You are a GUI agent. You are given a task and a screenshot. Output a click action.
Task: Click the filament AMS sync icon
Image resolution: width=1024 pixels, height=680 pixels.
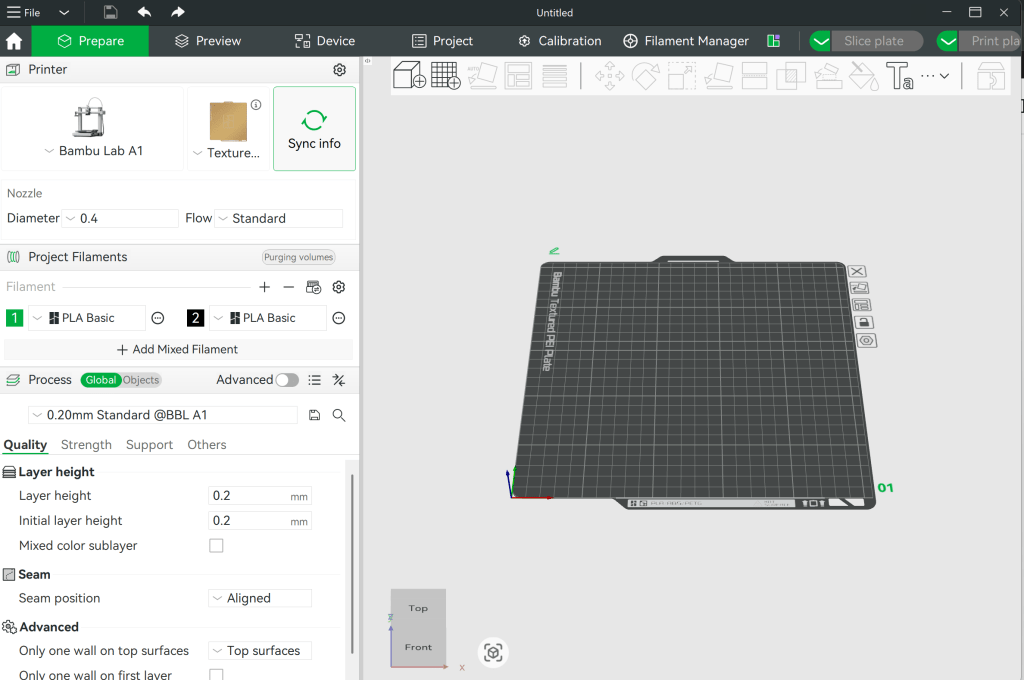[x=313, y=287]
